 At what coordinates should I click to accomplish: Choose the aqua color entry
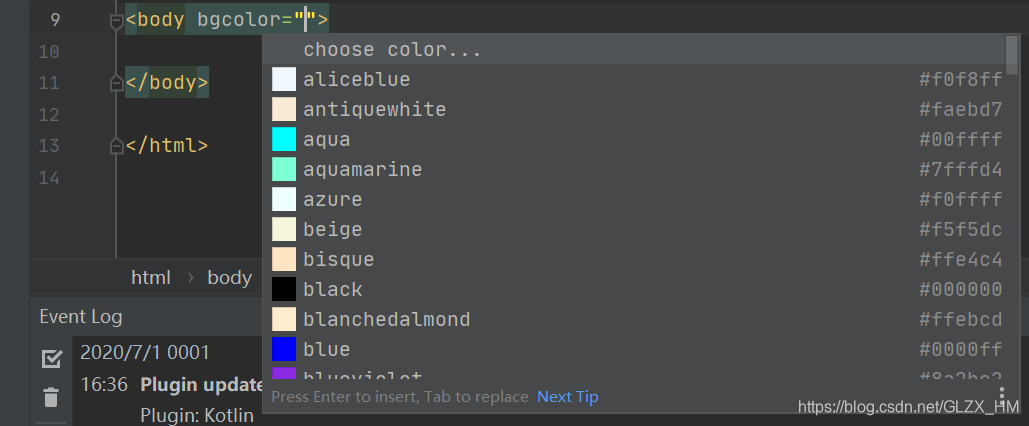[x=636, y=139]
